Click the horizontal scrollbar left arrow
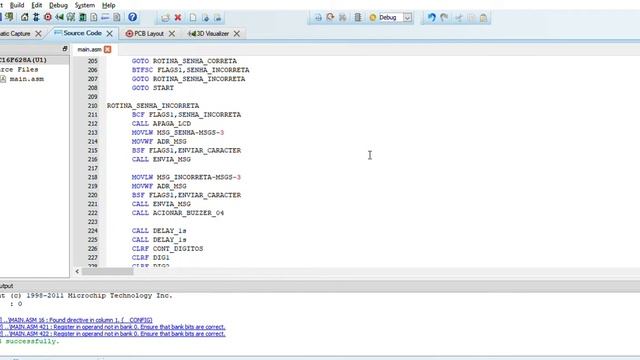 [x=77, y=271]
